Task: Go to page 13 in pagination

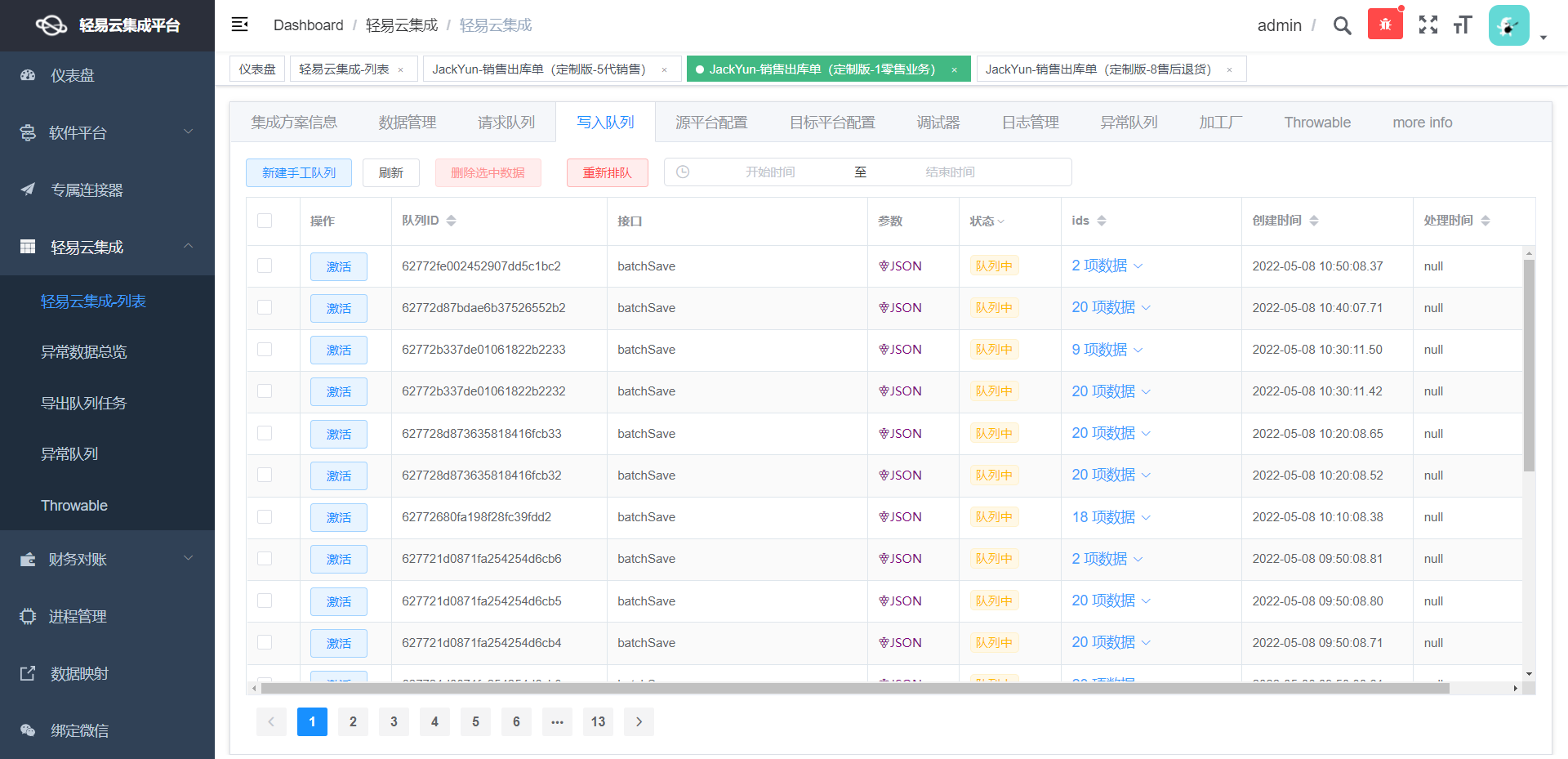Action: coord(598,721)
